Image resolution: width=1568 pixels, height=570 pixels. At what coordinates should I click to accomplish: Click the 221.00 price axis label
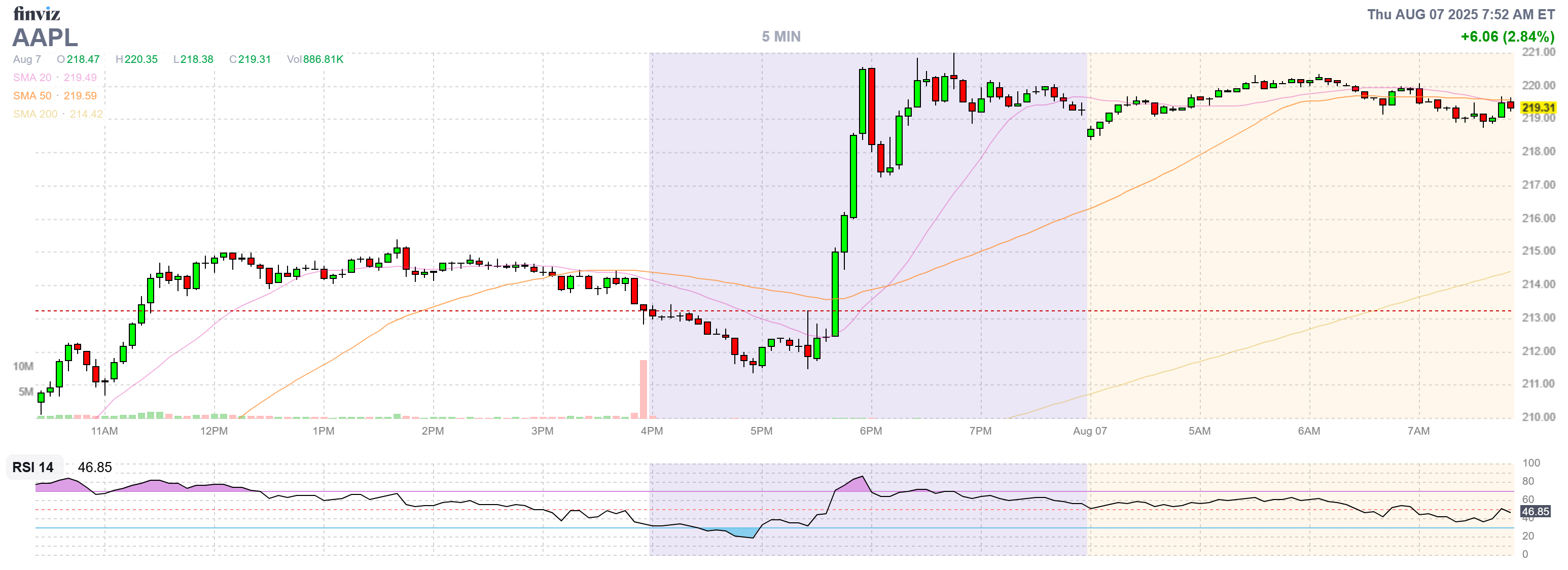click(x=1538, y=52)
